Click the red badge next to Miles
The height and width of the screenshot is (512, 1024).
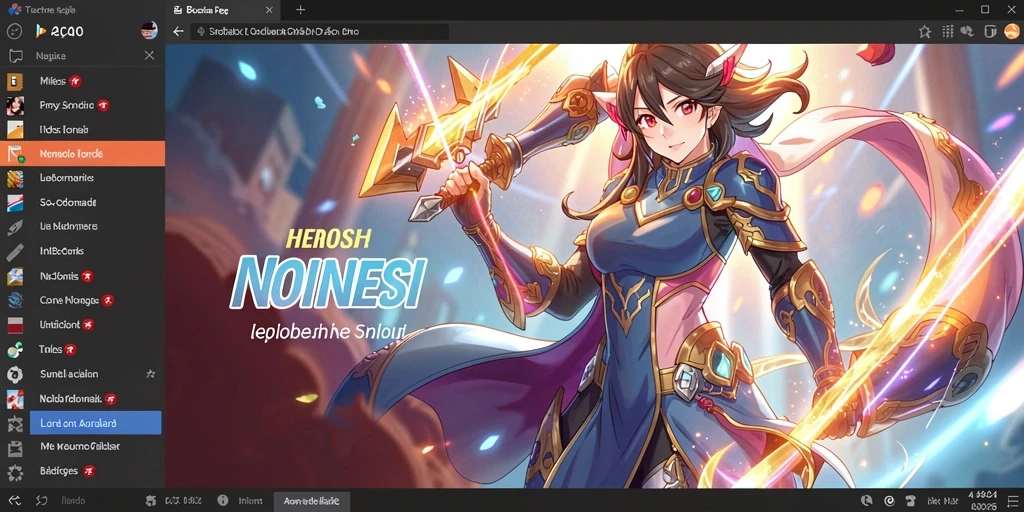[x=76, y=81]
